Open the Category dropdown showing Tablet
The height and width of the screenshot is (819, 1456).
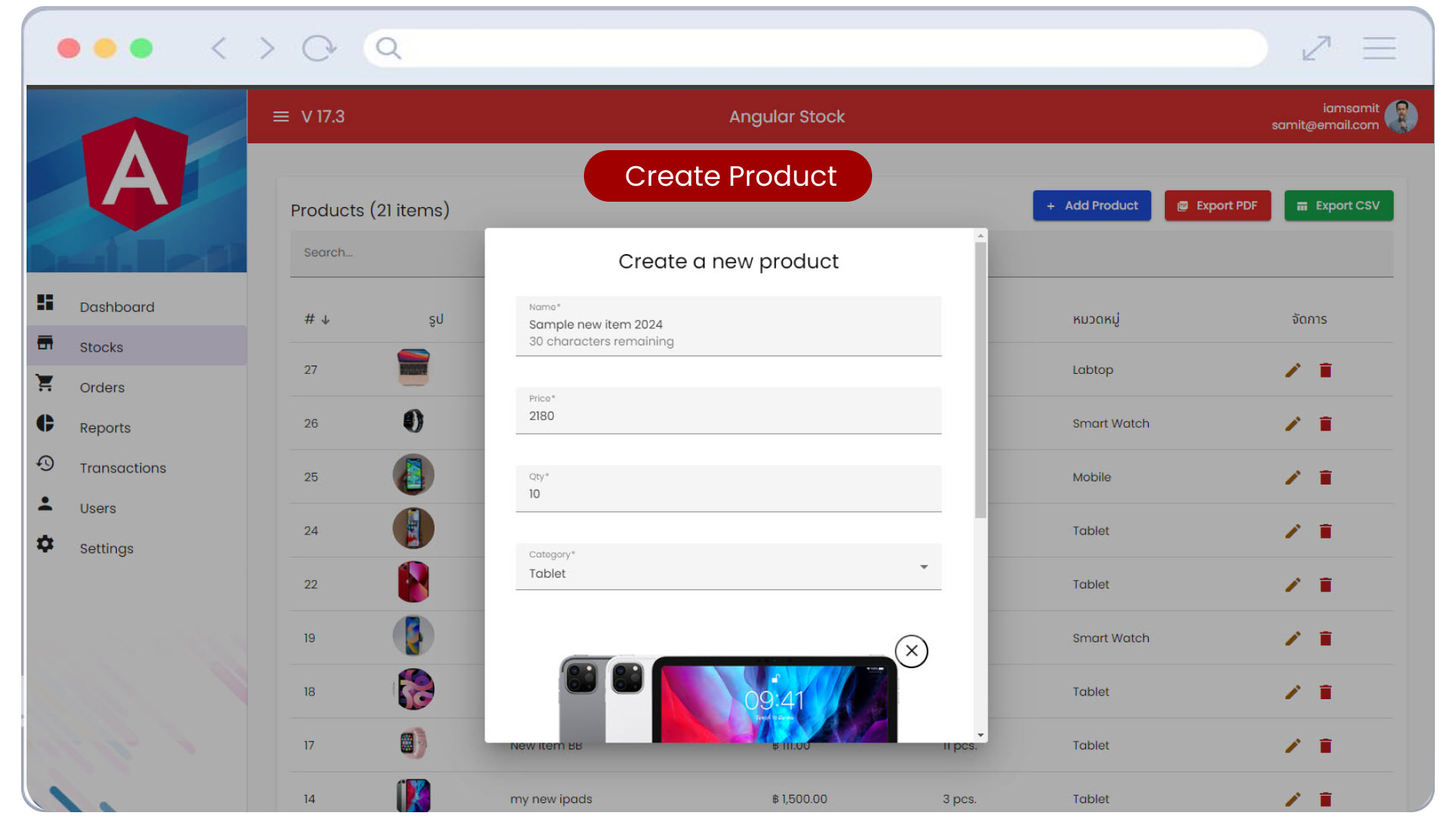coord(728,566)
